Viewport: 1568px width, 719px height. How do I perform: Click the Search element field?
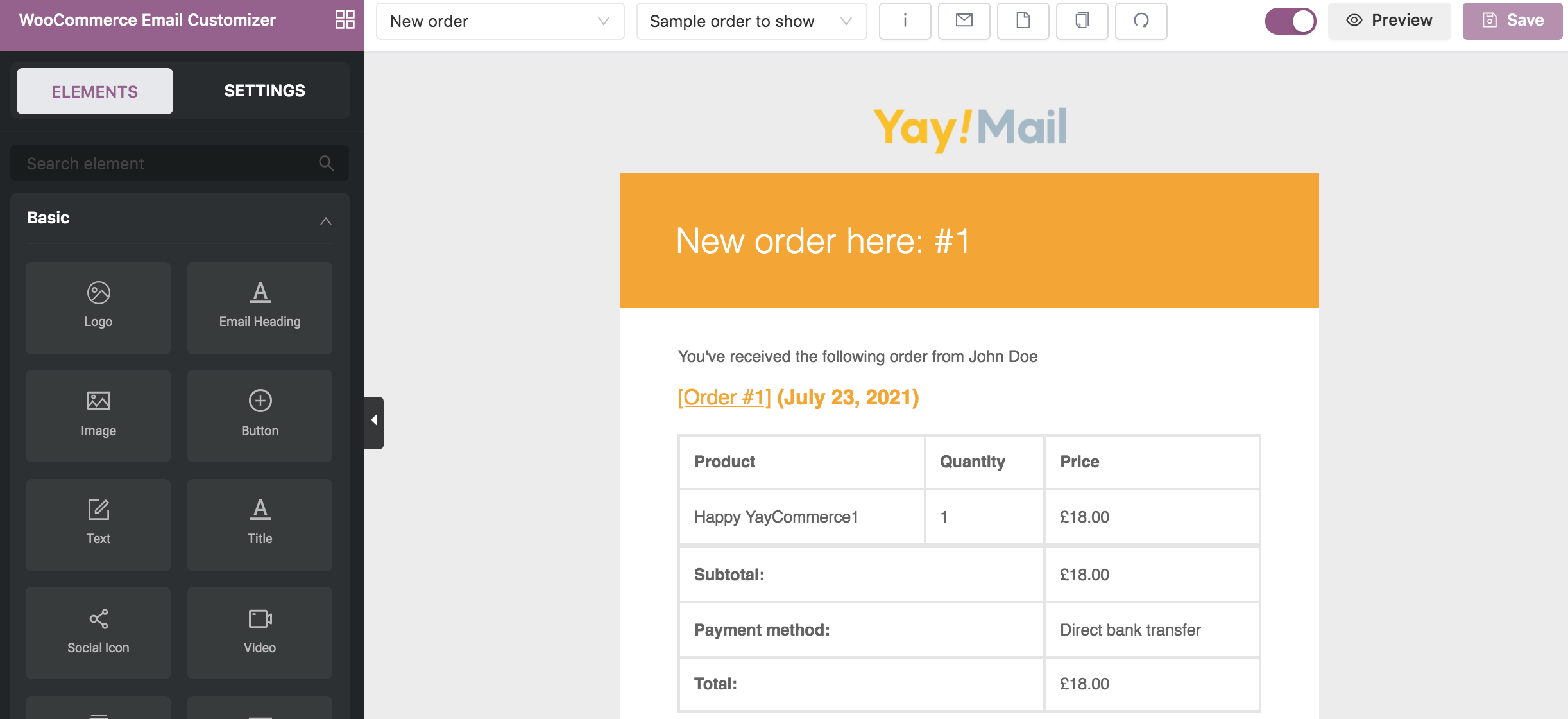[x=180, y=163]
